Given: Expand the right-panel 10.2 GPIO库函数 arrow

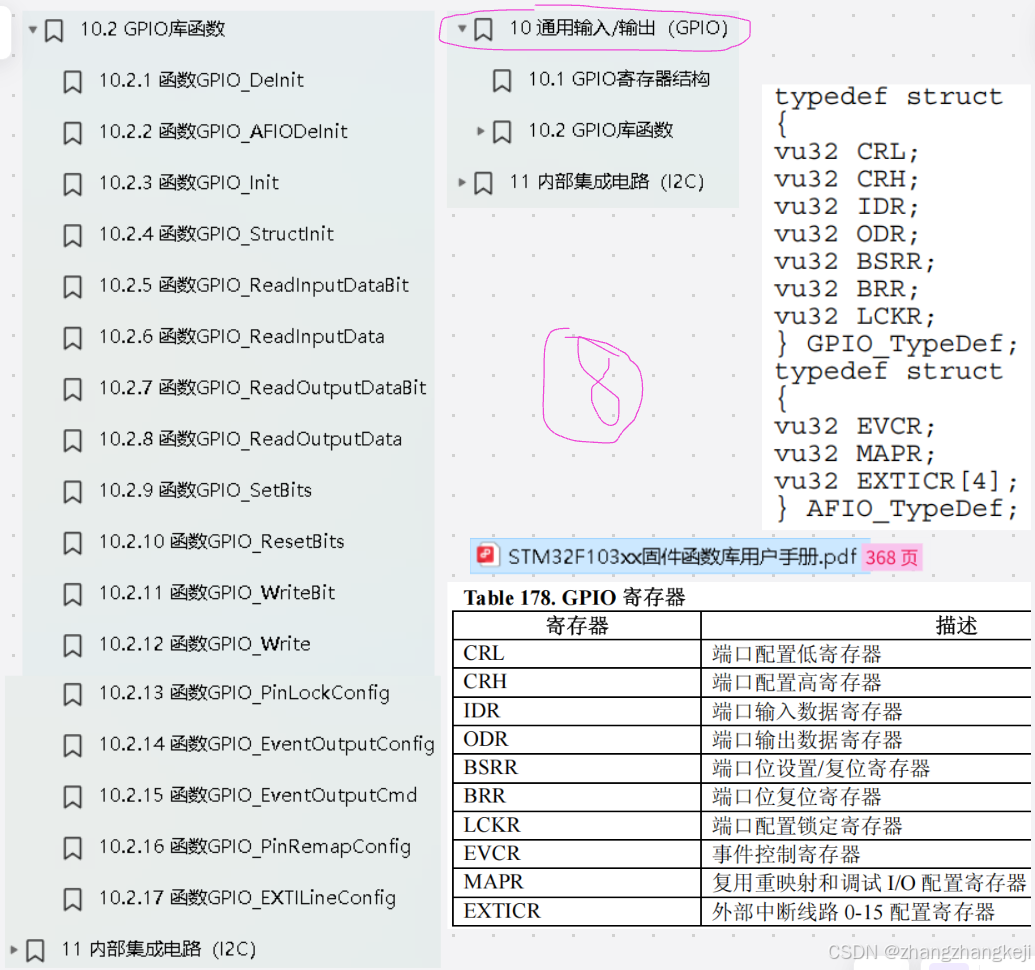Looking at the screenshot, I should click(x=481, y=131).
